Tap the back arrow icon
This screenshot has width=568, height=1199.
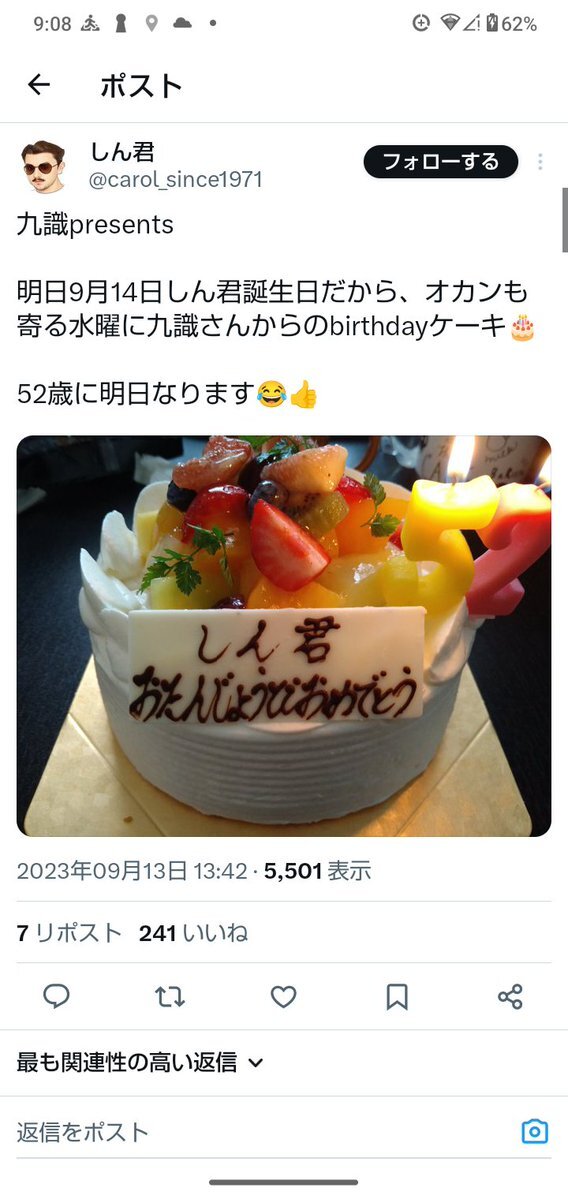click(38, 85)
